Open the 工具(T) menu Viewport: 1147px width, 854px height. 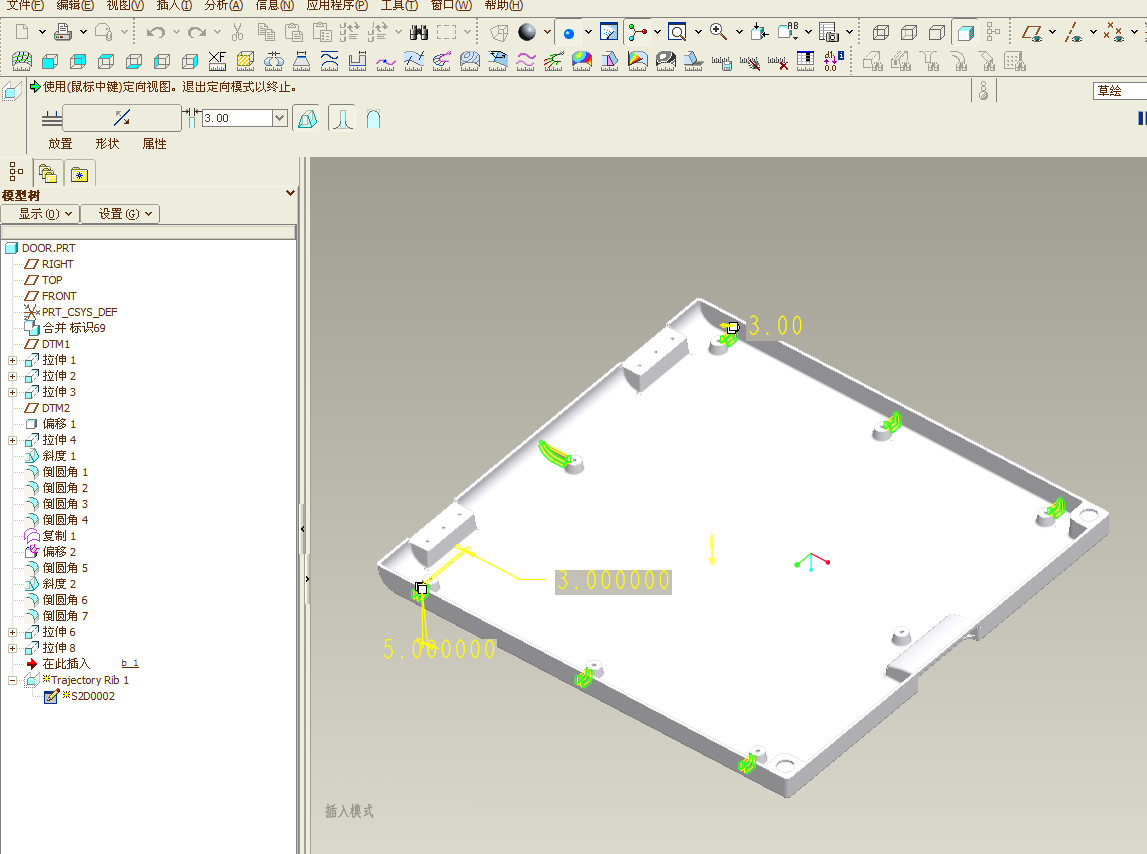[x=399, y=5]
